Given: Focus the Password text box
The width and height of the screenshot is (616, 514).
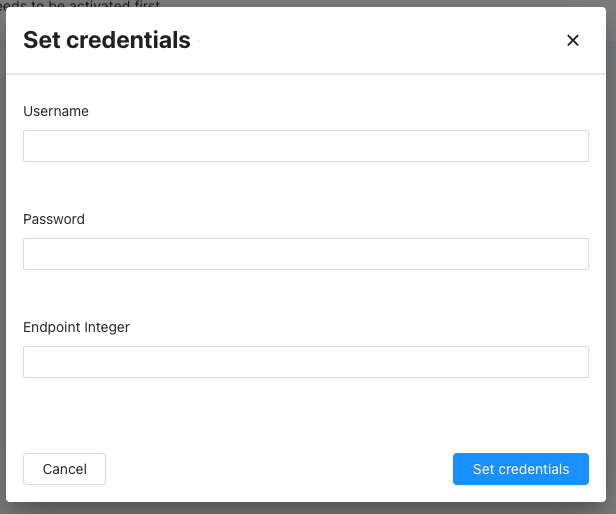Looking at the screenshot, I should click(x=305, y=254).
